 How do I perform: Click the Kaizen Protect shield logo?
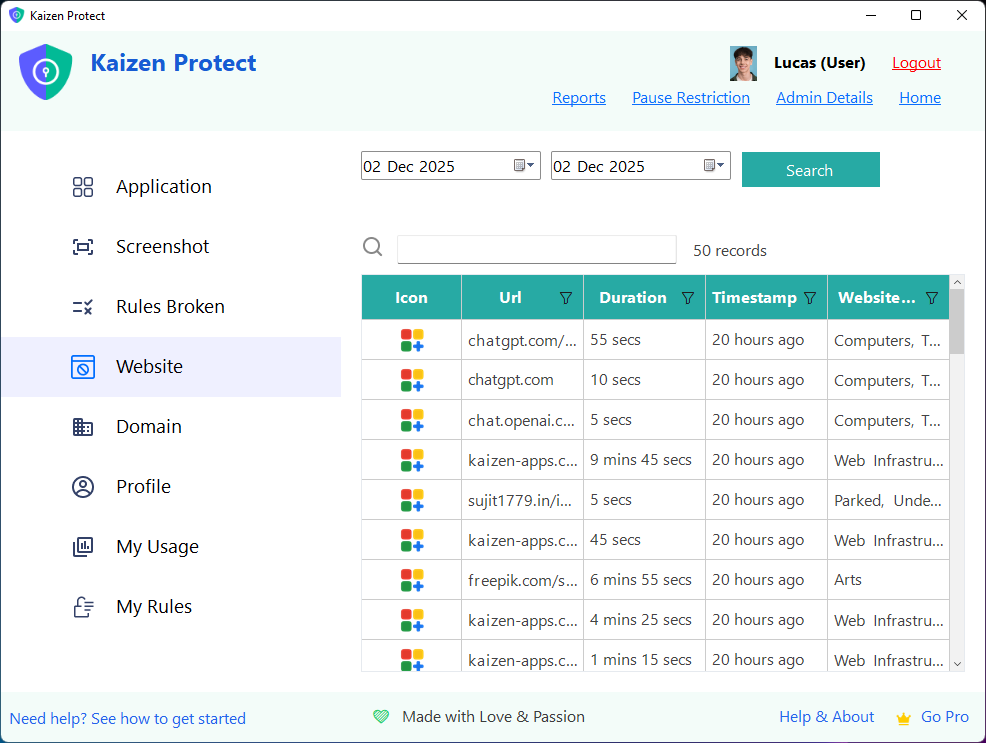click(x=45, y=71)
